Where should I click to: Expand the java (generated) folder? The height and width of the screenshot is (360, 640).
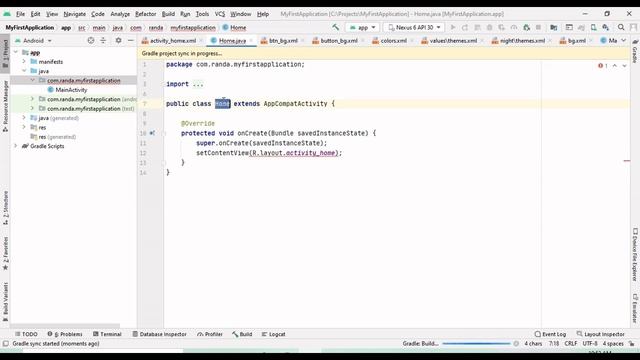(24, 118)
